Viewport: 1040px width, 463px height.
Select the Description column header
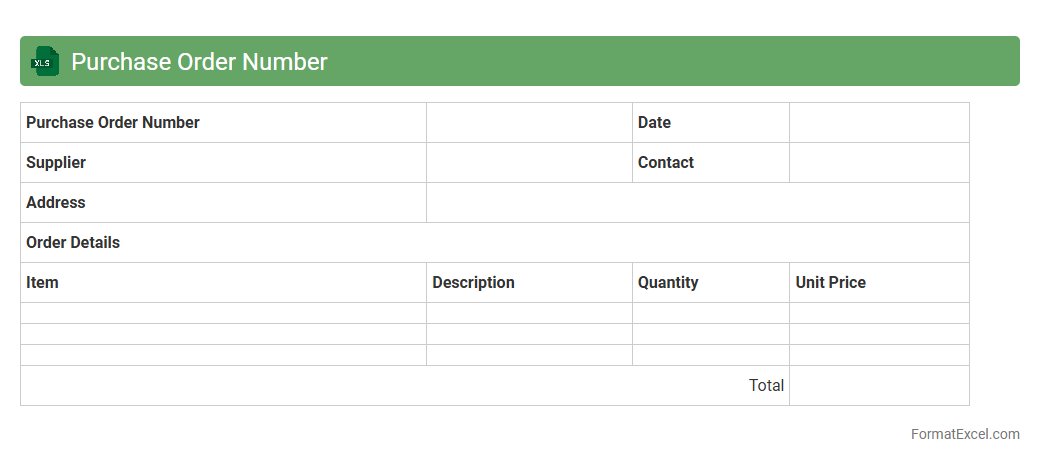(529, 283)
